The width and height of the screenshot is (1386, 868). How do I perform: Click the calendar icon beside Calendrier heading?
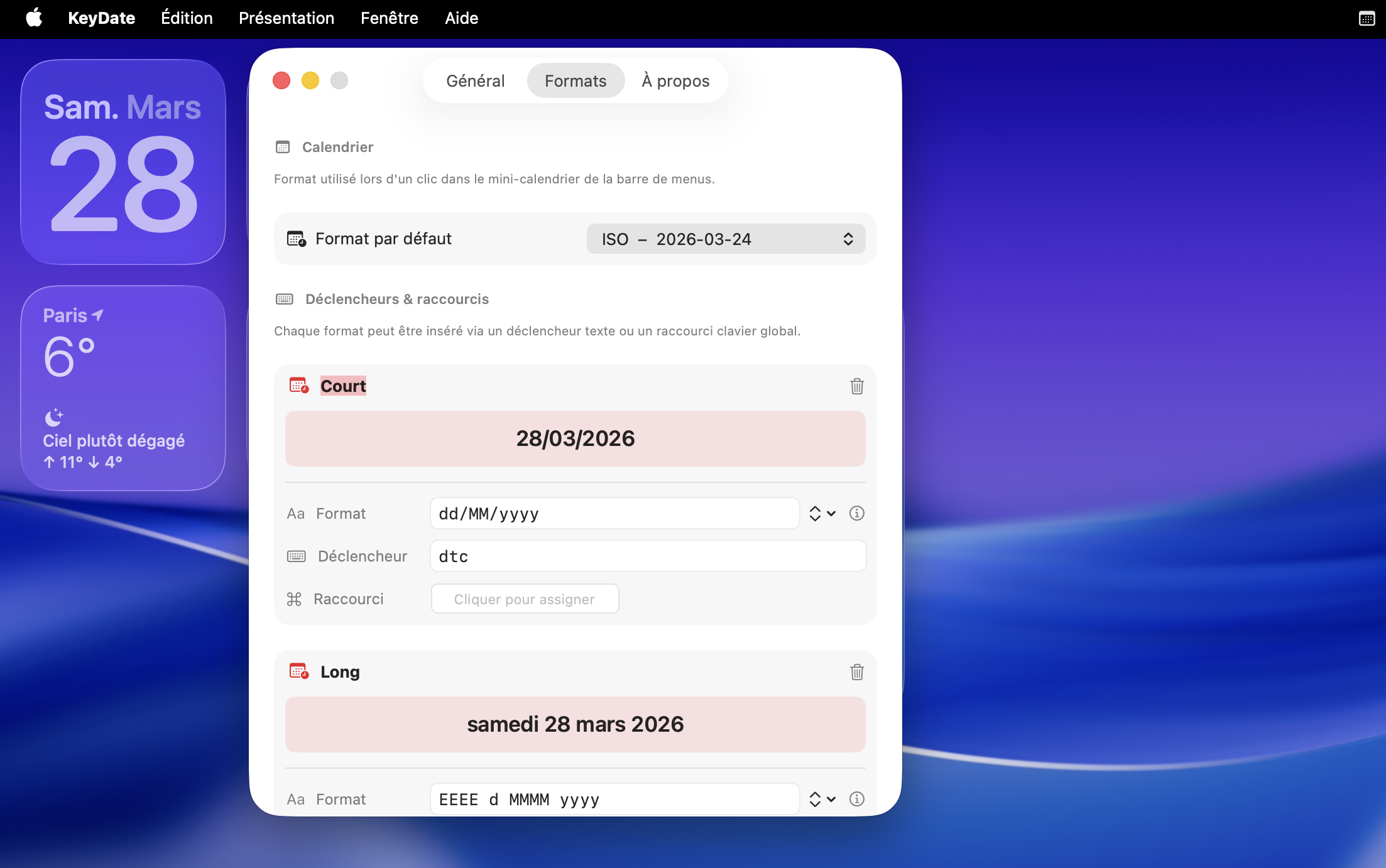coord(283,146)
